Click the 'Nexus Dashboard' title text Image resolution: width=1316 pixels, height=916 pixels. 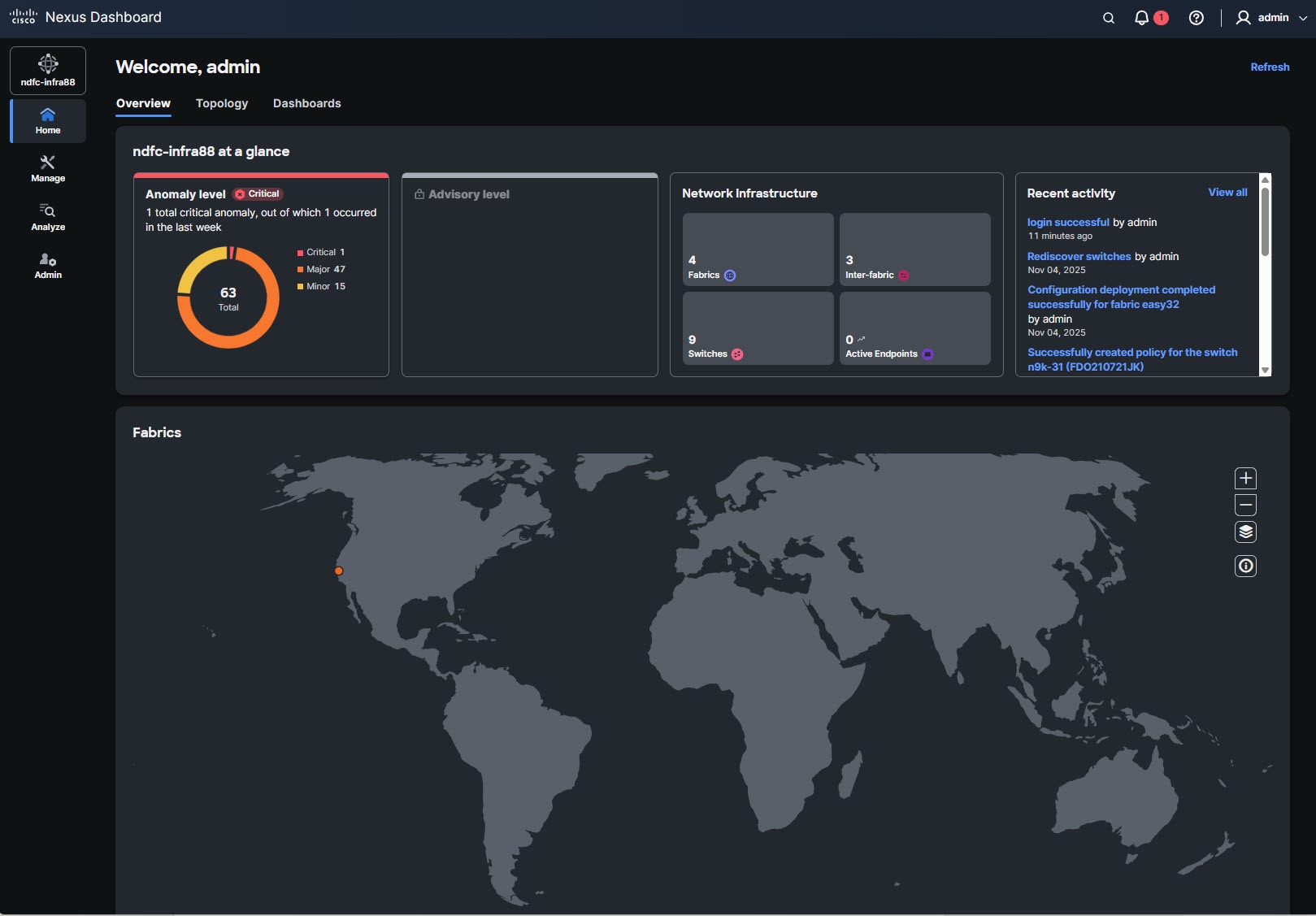[x=103, y=17]
